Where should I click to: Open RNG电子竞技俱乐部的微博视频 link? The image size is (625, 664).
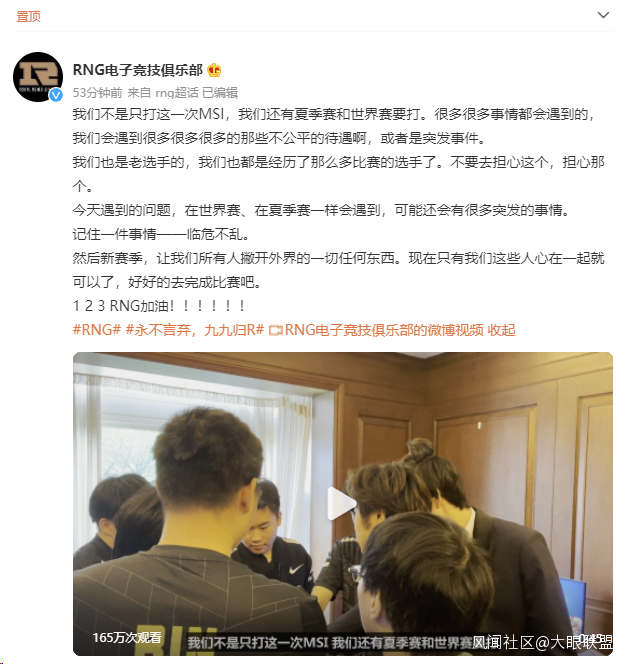coord(384,330)
